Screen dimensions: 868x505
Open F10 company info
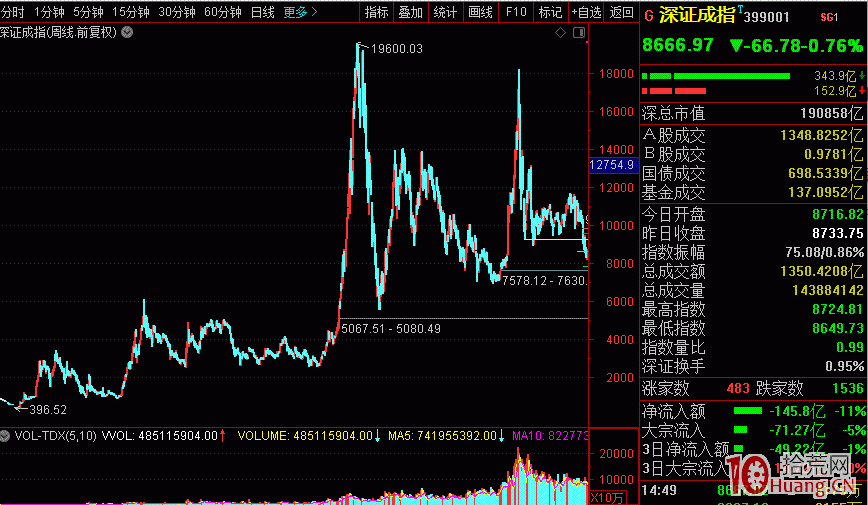point(516,12)
